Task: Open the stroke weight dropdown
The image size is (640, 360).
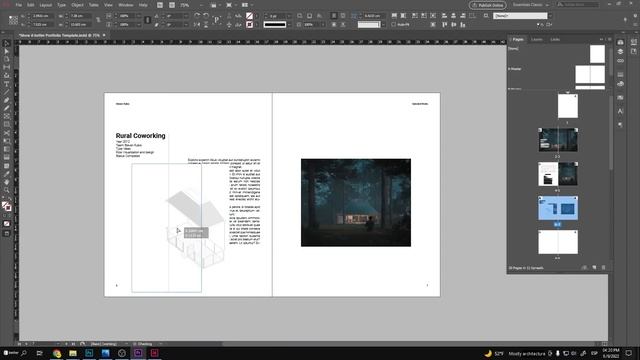Action: [x=289, y=16]
